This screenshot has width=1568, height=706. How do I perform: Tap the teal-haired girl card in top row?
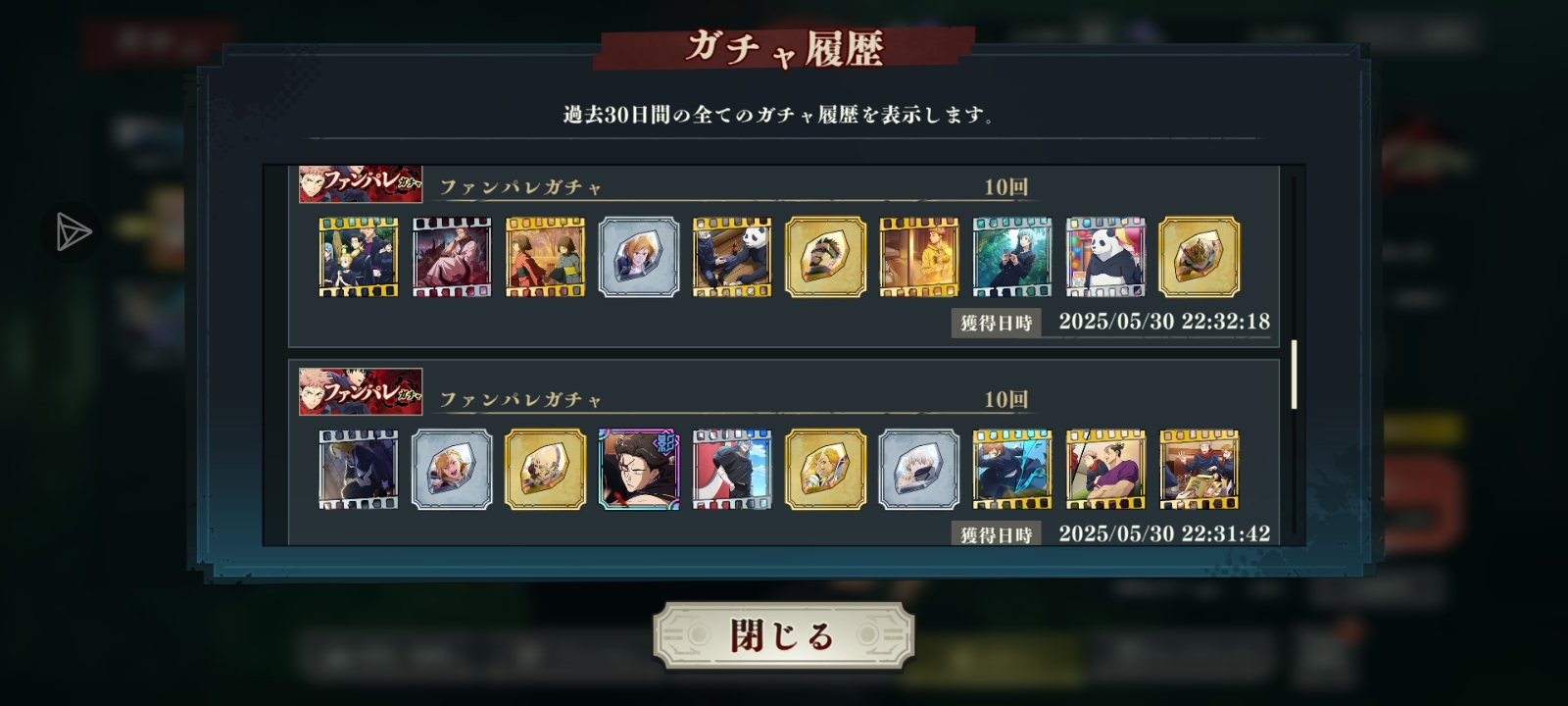click(1012, 257)
